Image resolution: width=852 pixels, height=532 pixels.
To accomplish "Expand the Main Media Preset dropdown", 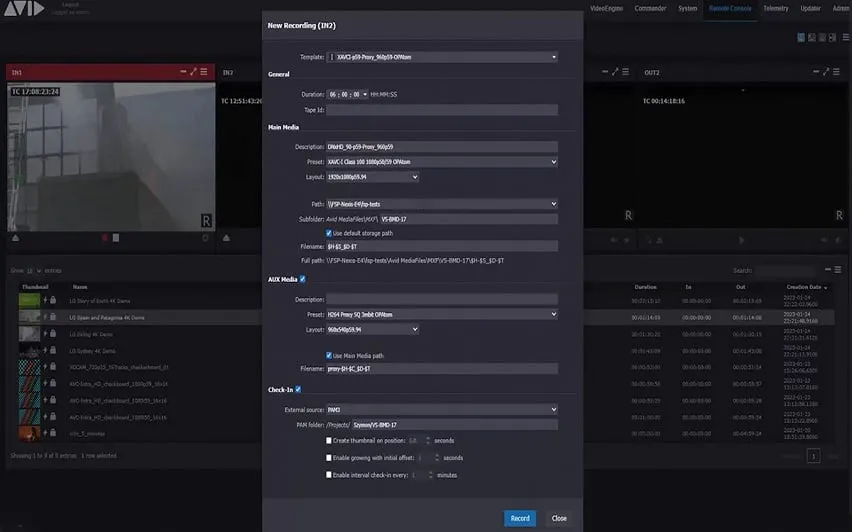I will 442,162.
